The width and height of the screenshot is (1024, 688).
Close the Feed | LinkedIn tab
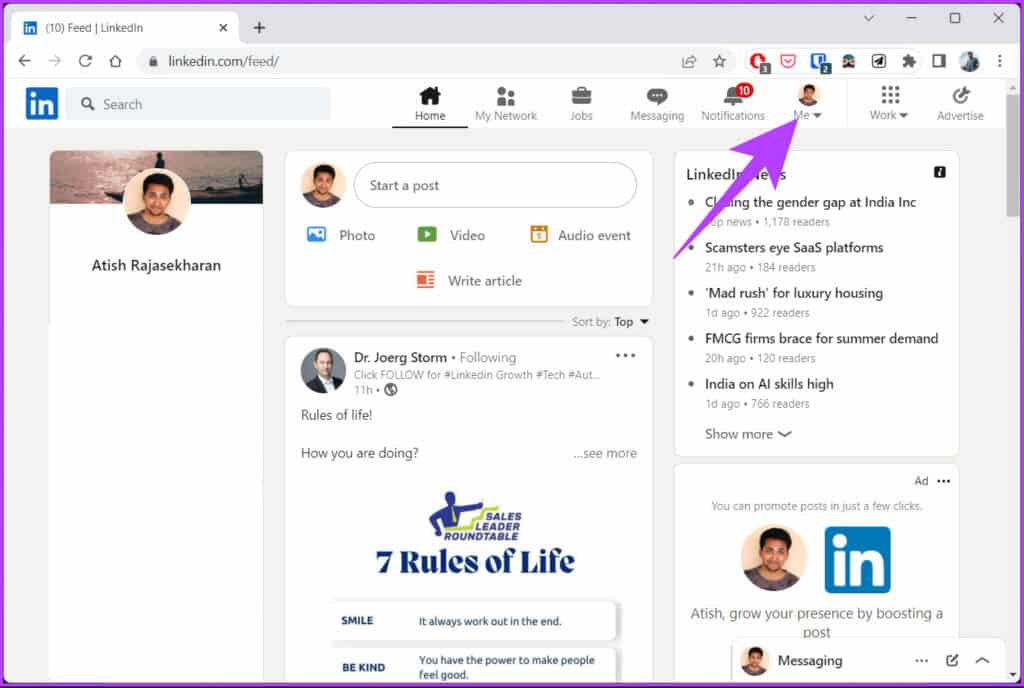[x=223, y=27]
